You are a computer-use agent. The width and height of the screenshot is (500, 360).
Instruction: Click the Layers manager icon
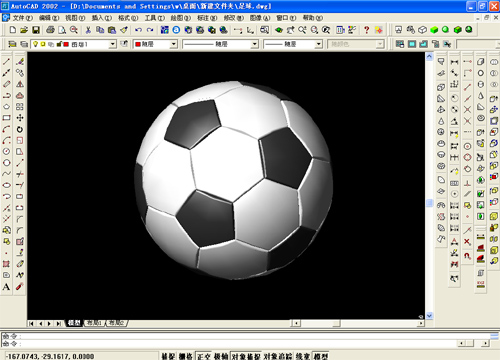pos(12,44)
